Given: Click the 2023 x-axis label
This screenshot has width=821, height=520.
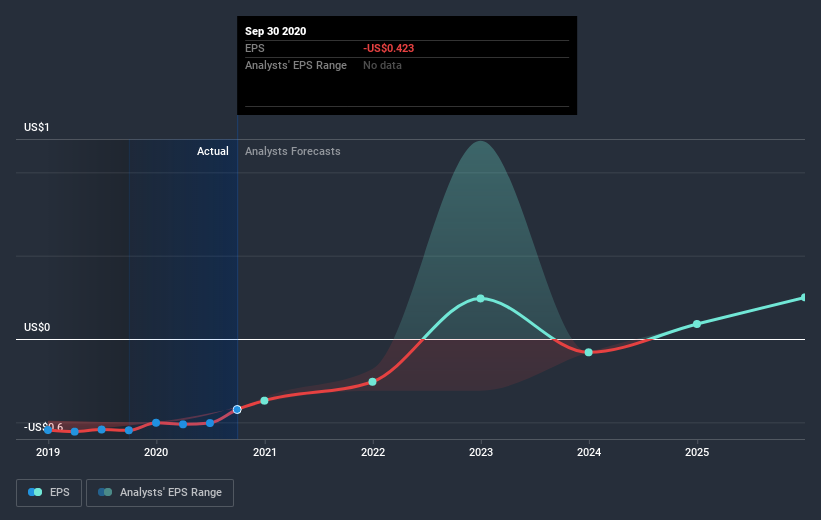Looking at the screenshot, I should point(481,452).
